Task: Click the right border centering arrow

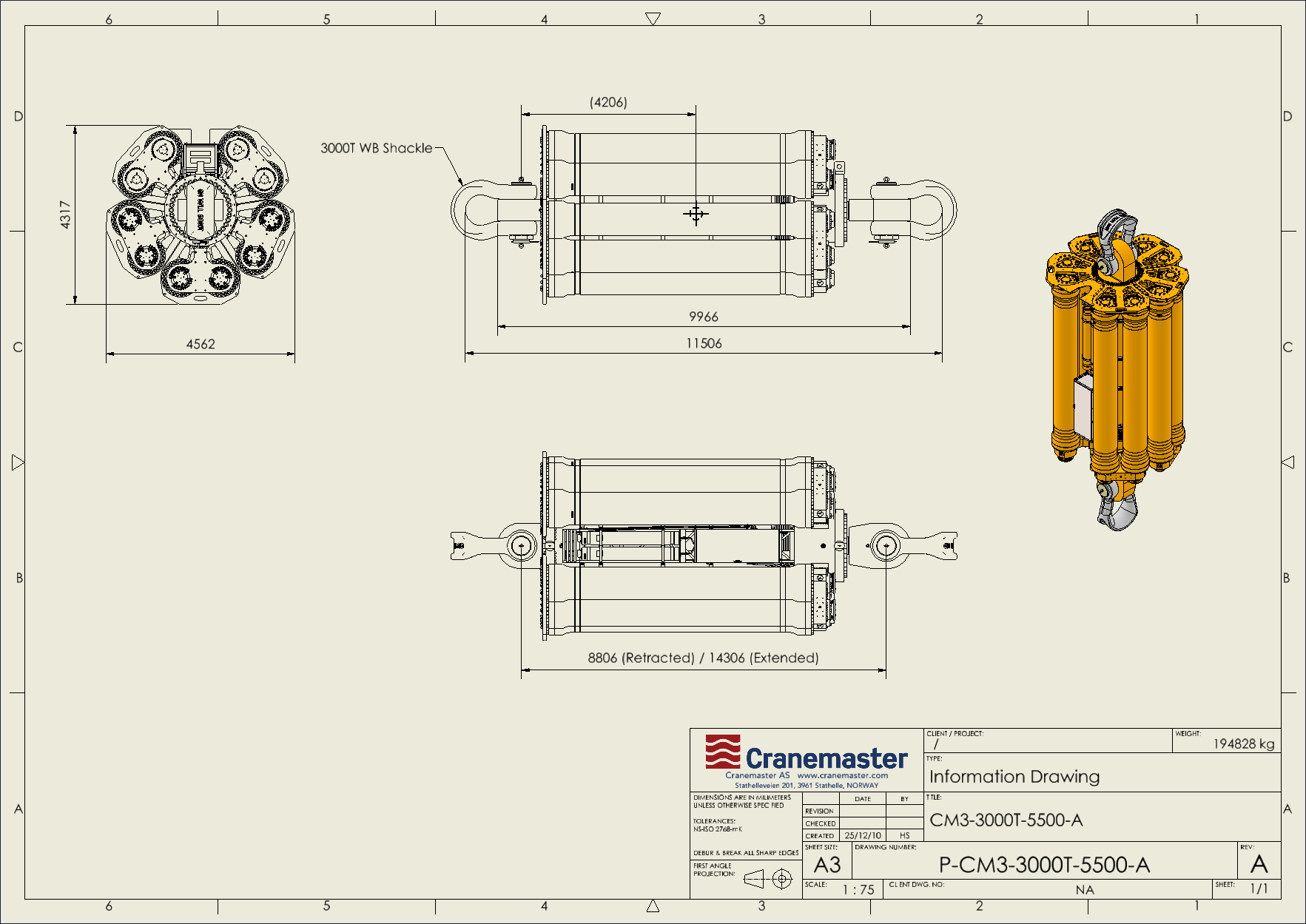Action: click(x=1288, y=462)
